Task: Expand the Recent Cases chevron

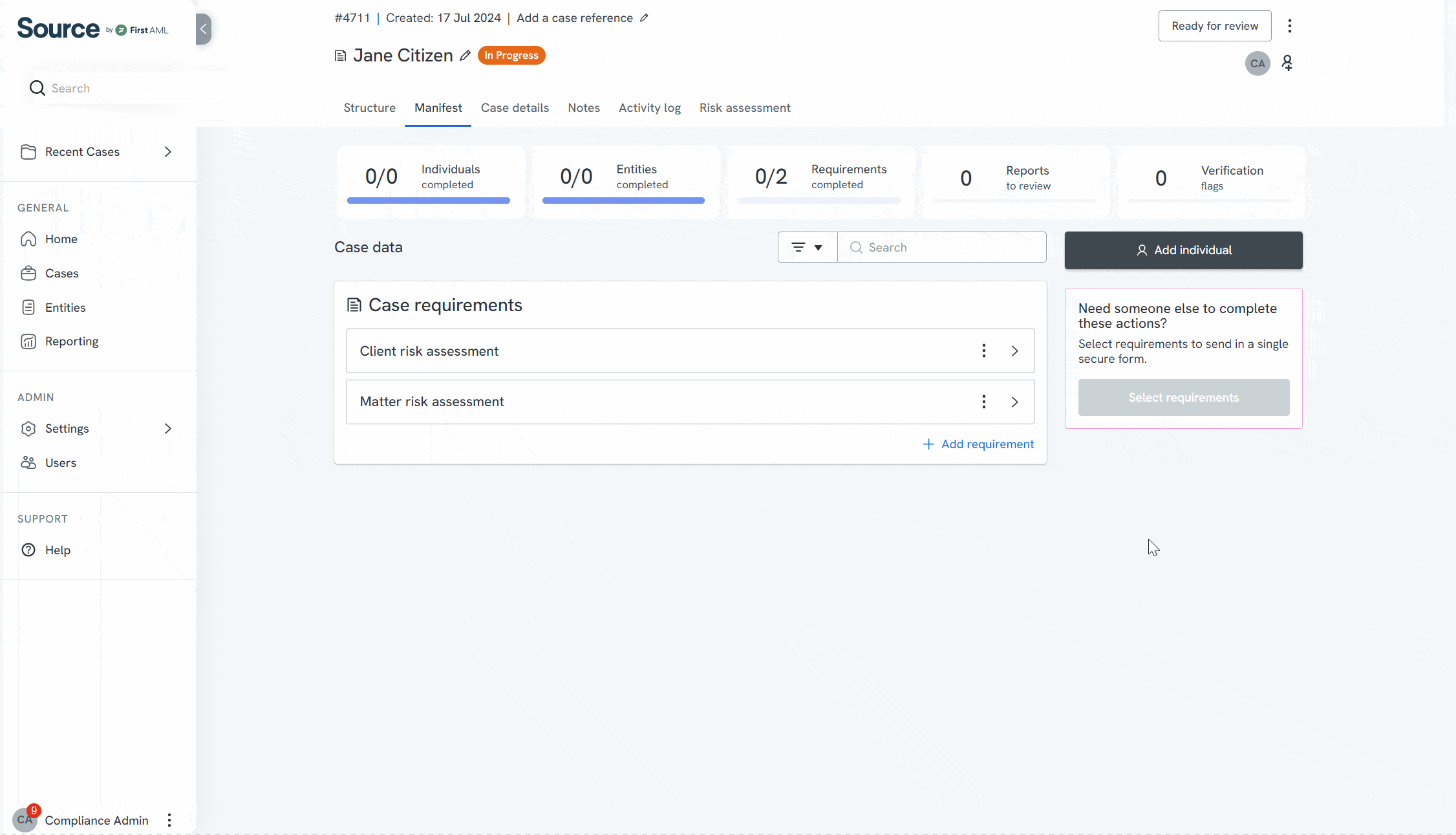Action: coord(167,152)
